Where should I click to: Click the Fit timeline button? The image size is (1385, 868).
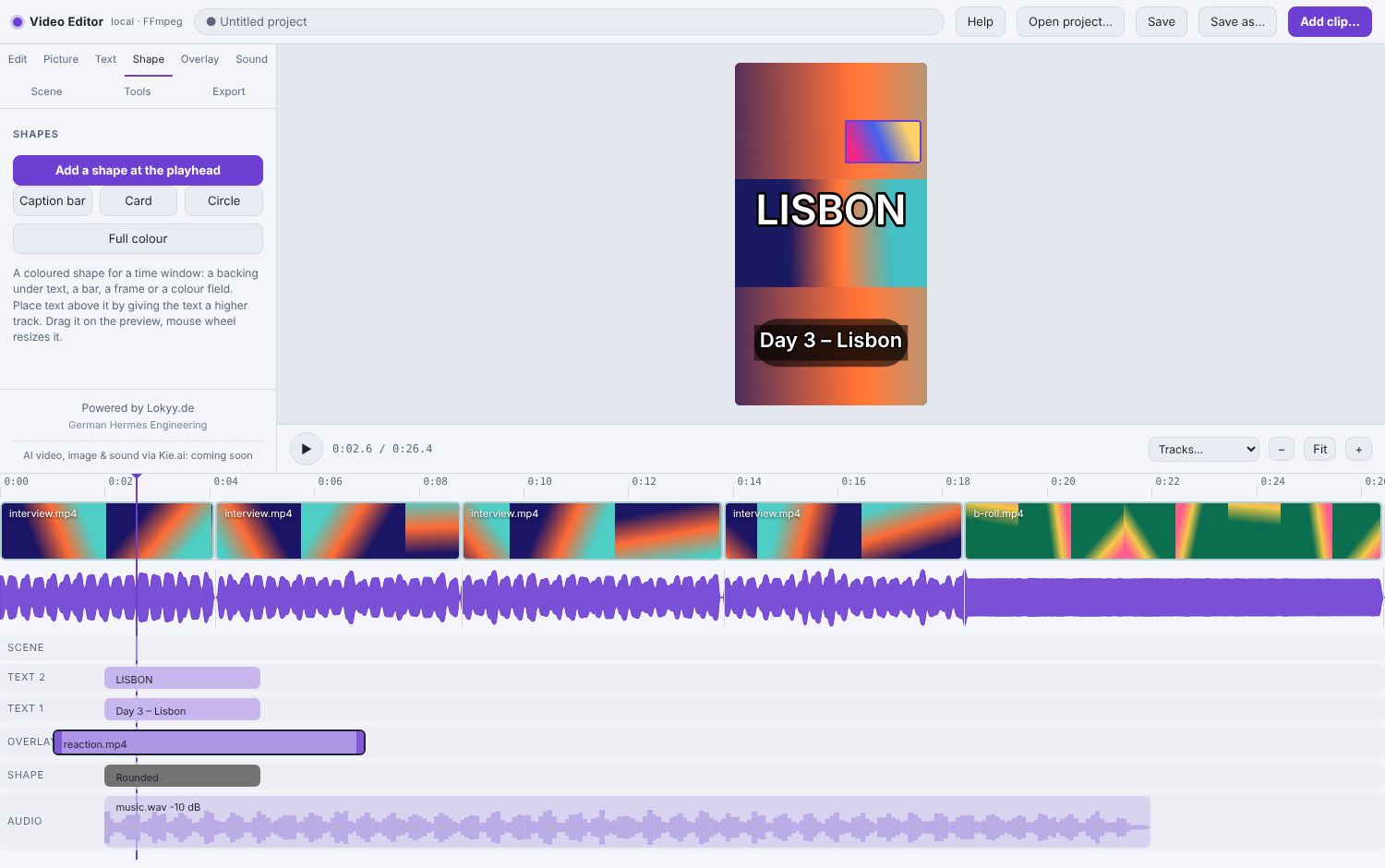coord(1319,450)
